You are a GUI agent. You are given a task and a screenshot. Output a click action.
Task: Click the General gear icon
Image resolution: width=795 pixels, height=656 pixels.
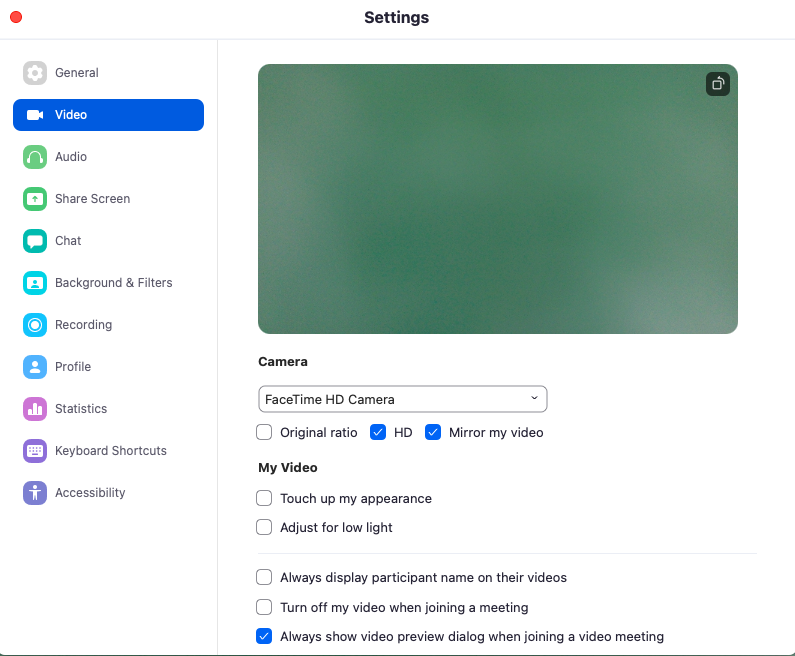tap(35, 73)
